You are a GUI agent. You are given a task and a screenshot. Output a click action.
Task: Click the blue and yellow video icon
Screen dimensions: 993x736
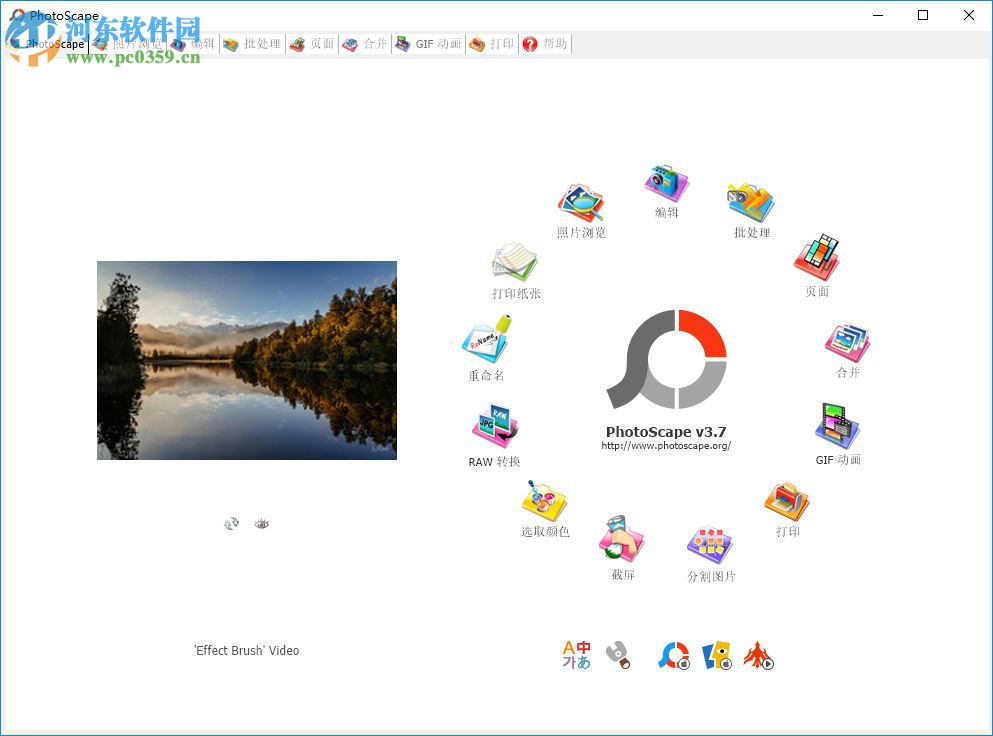pos(717,655)
